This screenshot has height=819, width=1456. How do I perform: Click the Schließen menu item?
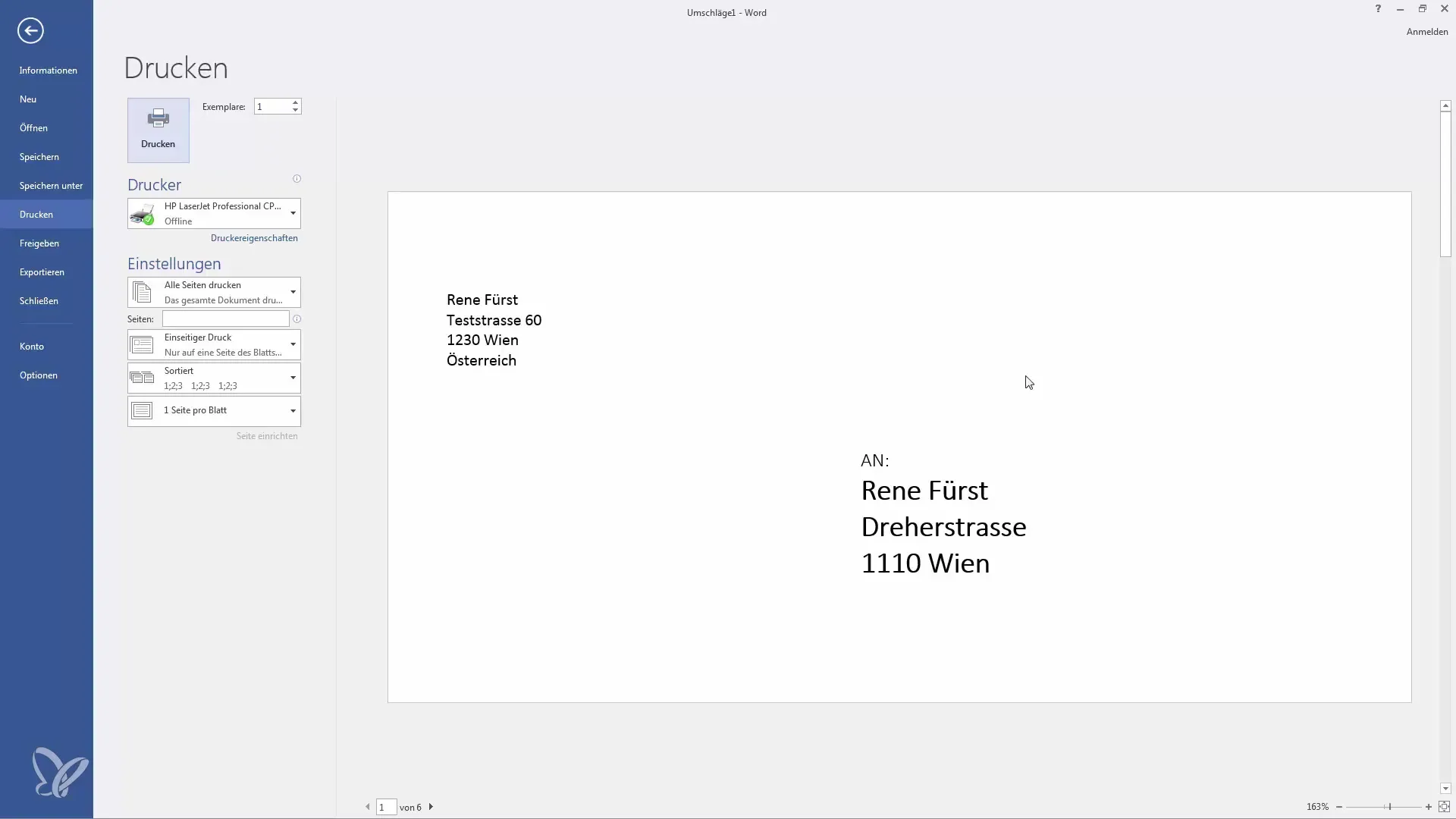coord(38,300)
